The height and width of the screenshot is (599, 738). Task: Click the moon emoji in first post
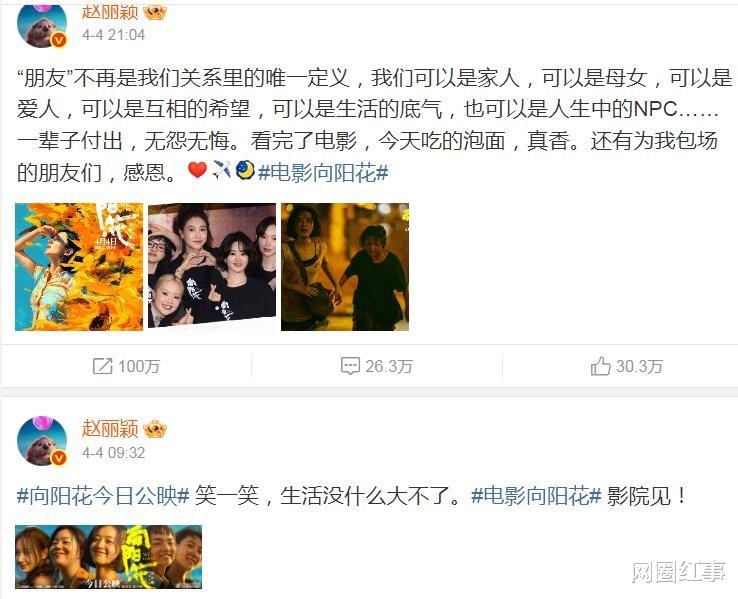point(245,170)
